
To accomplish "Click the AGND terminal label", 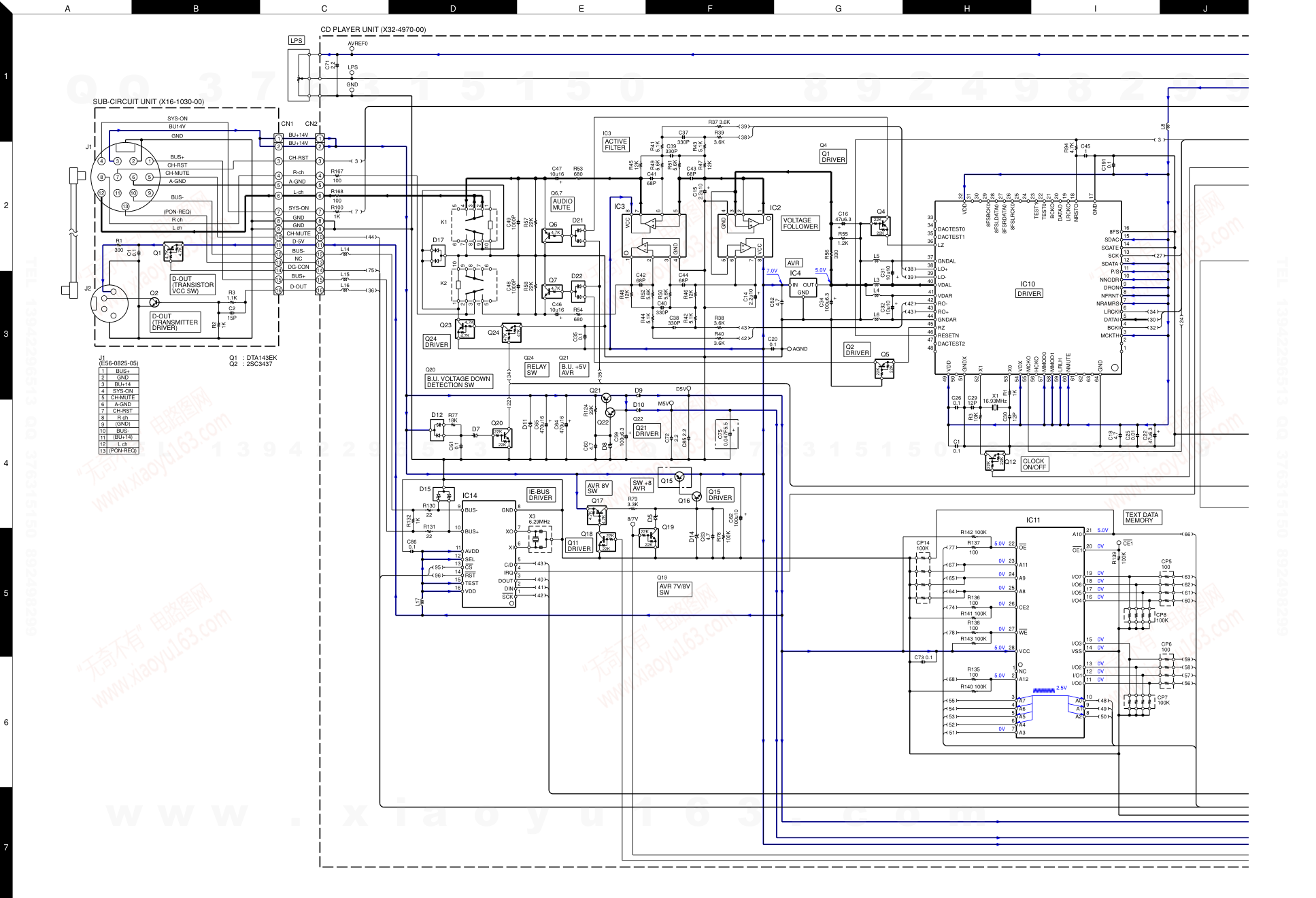I will pyautogui.click(x=800, y=349).
